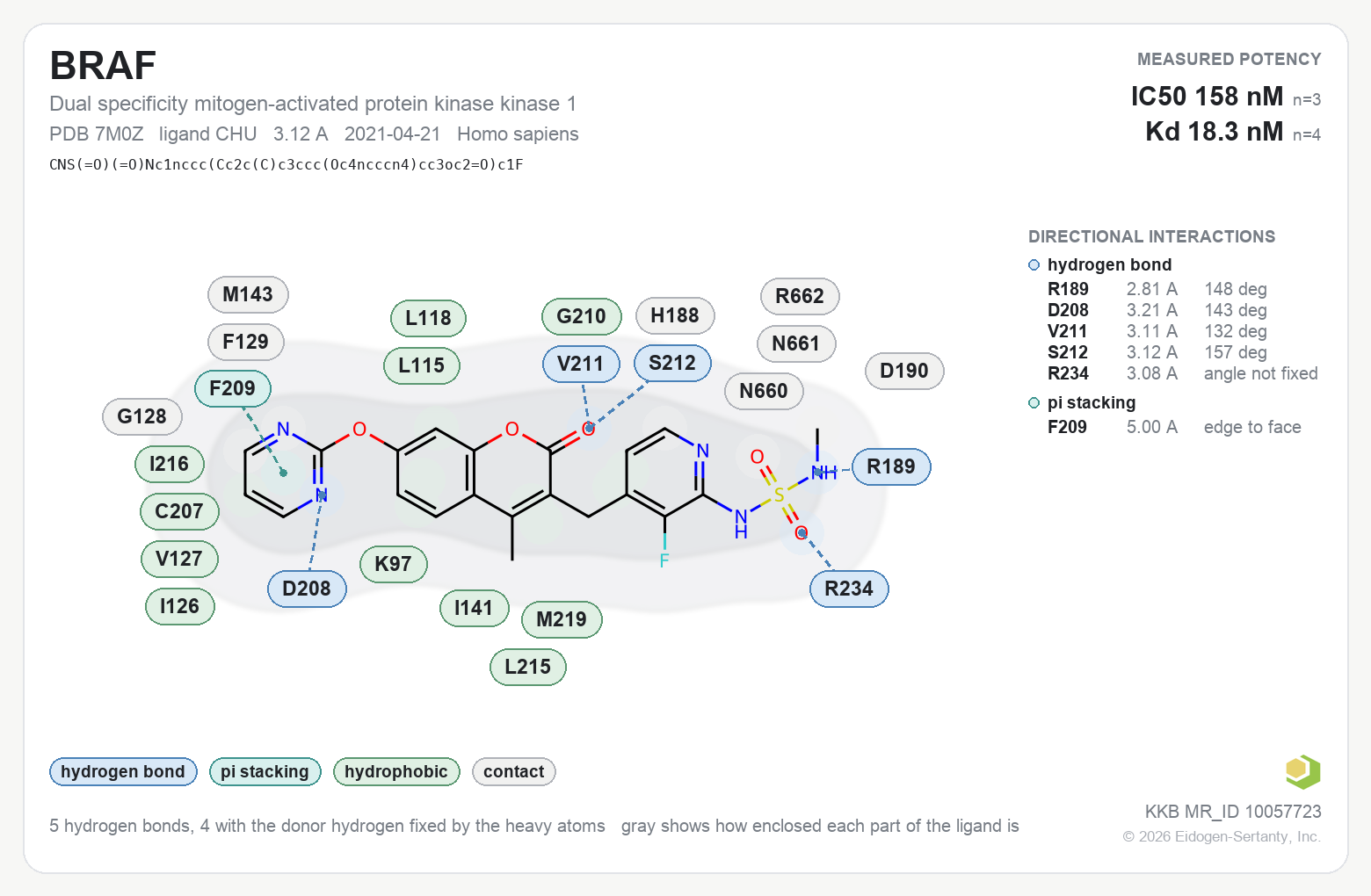Click the F209 pi stacking residue

tap(233, 388)
